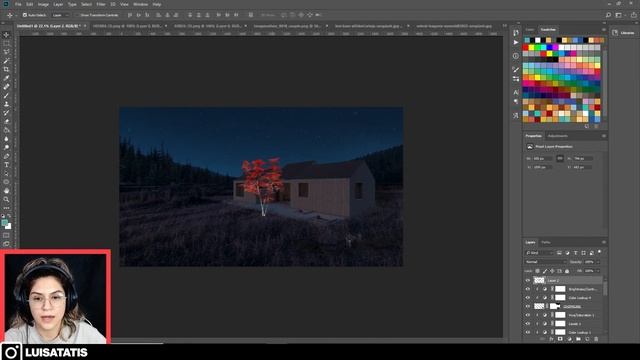Select the Pen tool

click(6, 156)
